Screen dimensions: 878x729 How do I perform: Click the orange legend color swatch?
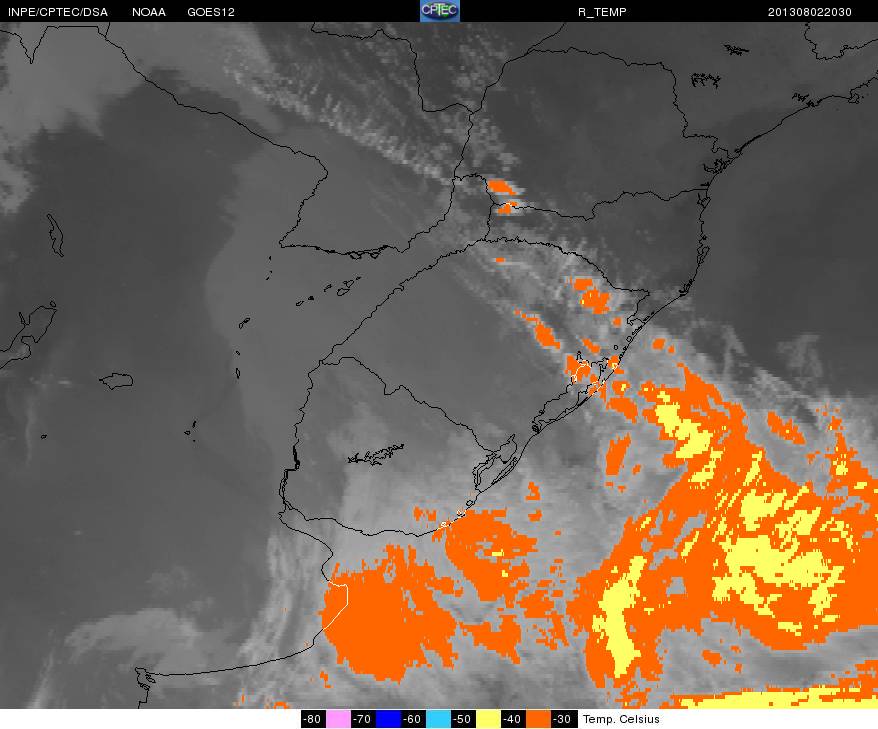pyautogui.click(x=538, y=719)
